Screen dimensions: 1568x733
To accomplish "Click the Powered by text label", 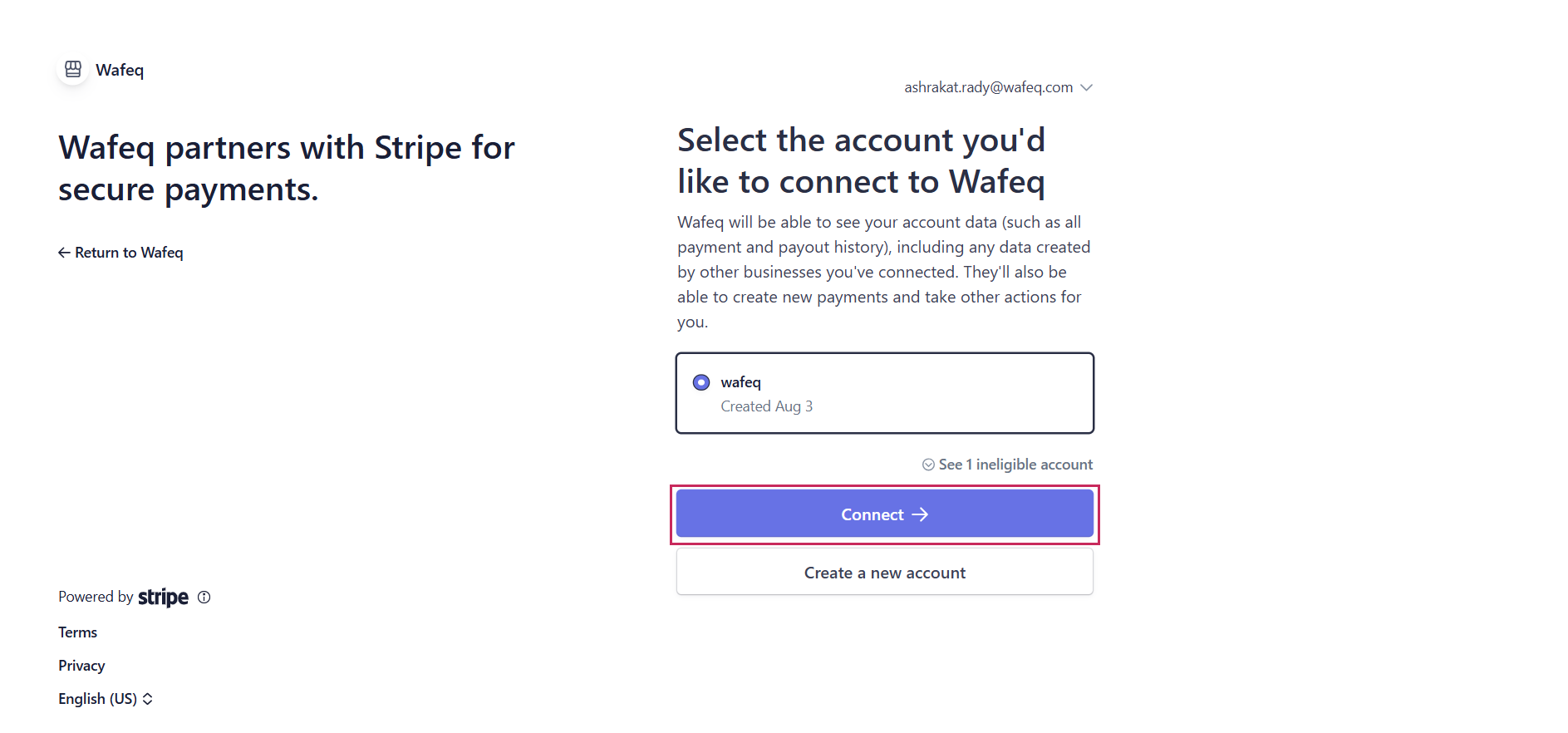I will click(x=96, y=597).
